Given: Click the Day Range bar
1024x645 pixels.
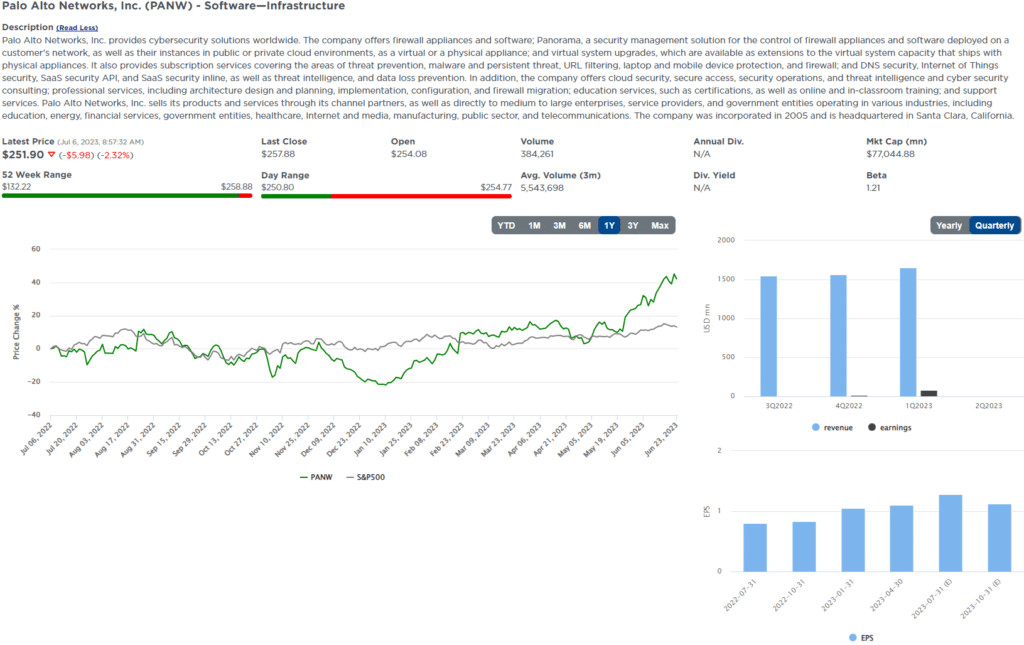Looking at the screenshot, I should pyautogui.click(x=386, y=195).
